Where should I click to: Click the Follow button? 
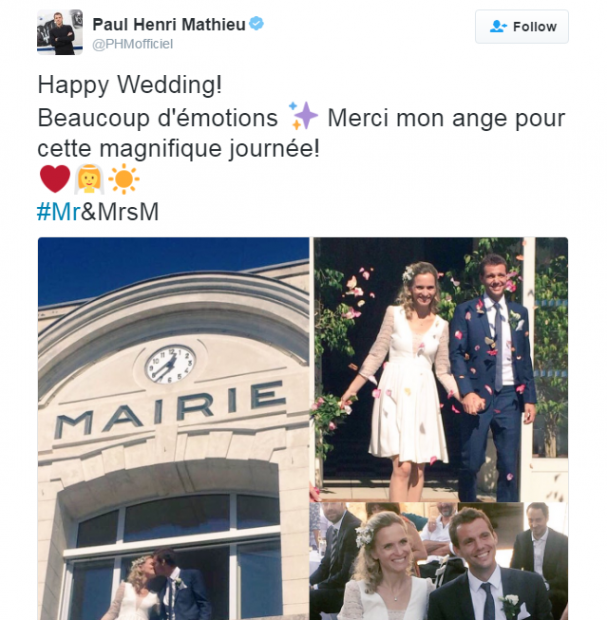coord(522,26)
